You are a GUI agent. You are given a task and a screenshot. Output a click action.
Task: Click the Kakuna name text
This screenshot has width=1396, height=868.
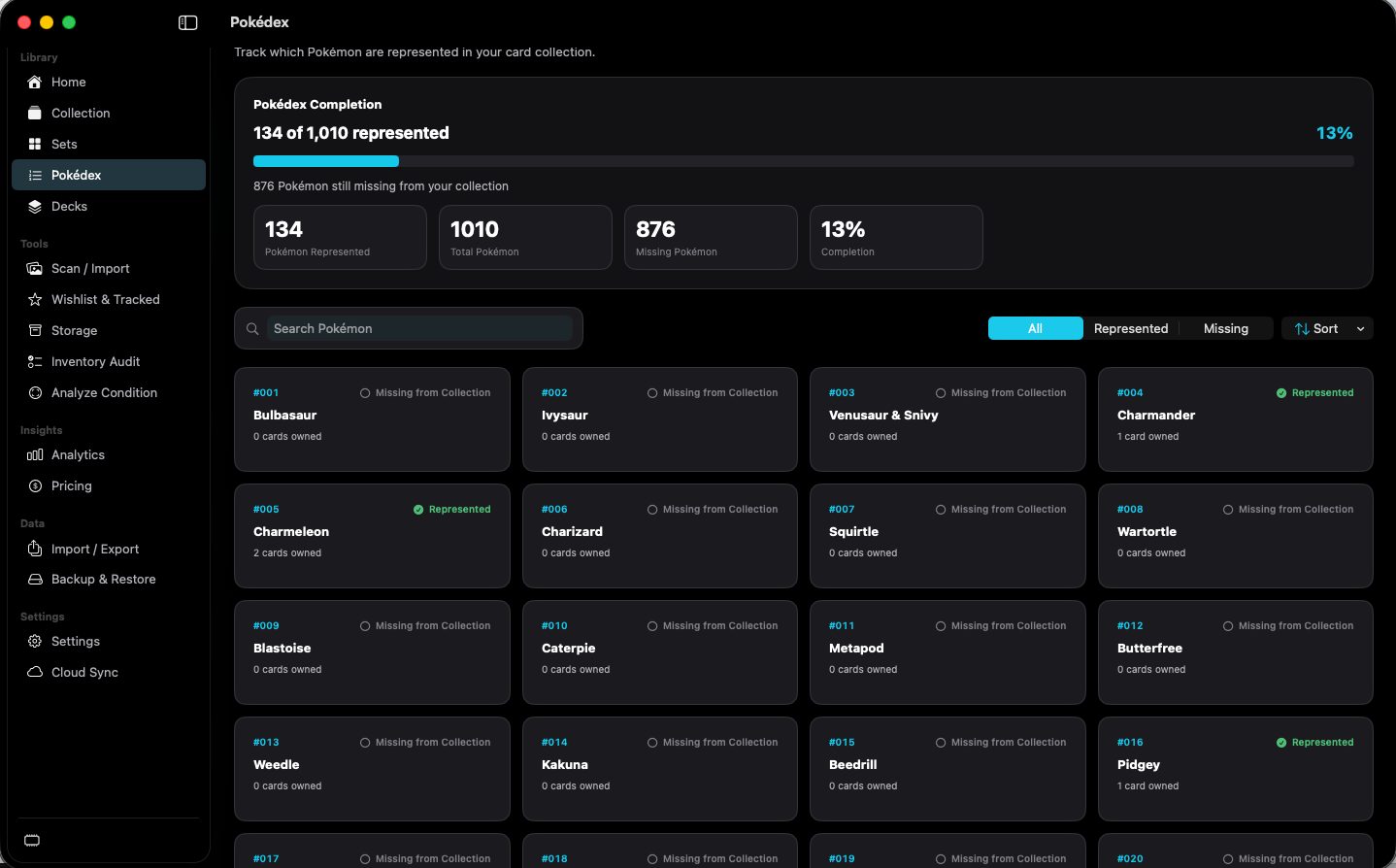(x=565, y=765)
